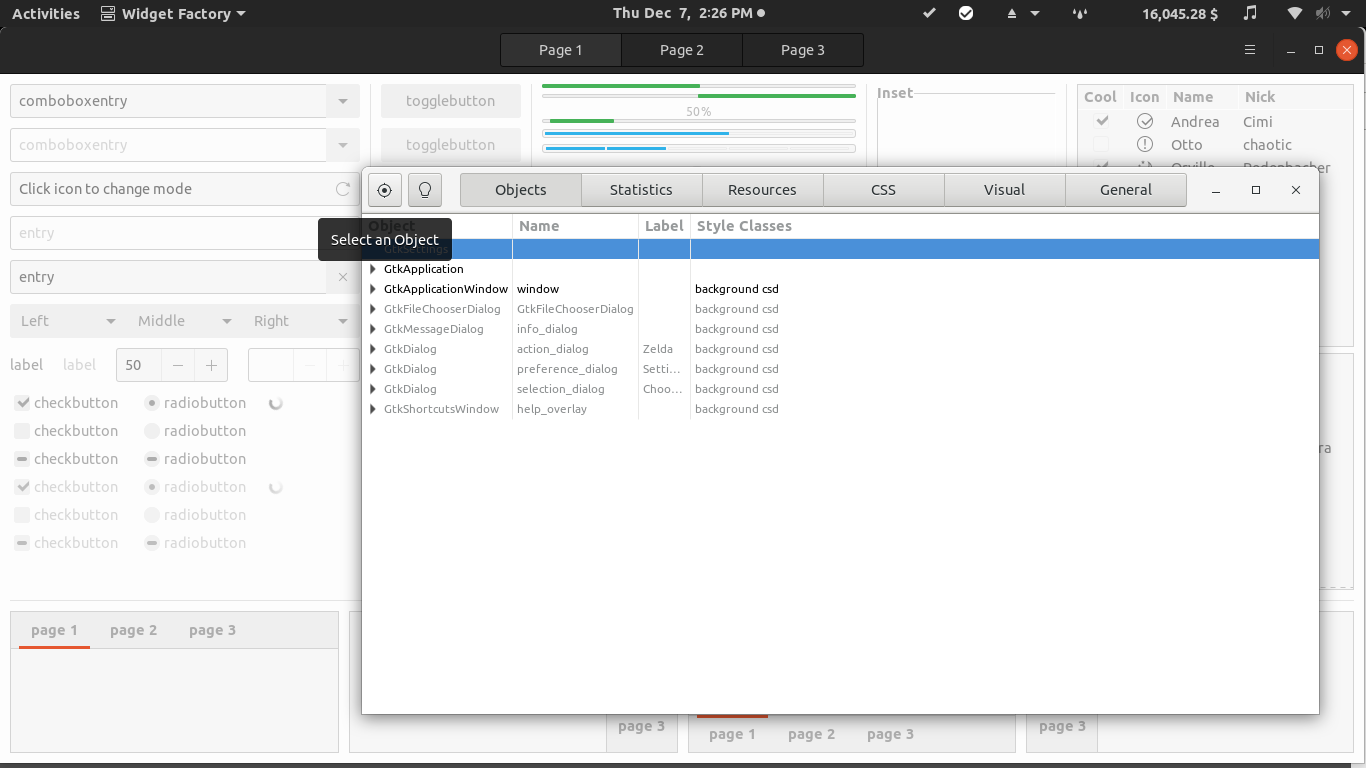Click the 'info_dialog' name cell
The width and height of the screenshot is (1366, 768).
pyautogui.click(x=575, y=329)
